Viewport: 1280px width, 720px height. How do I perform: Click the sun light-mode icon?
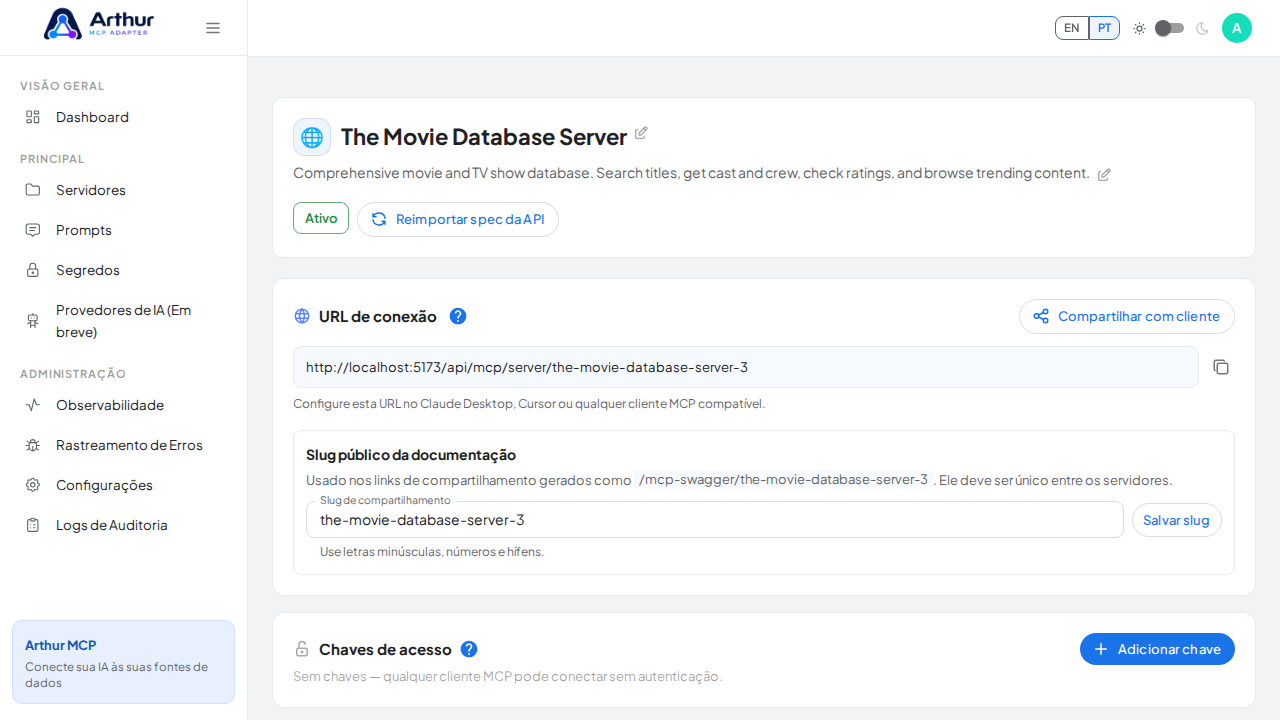1139,28
